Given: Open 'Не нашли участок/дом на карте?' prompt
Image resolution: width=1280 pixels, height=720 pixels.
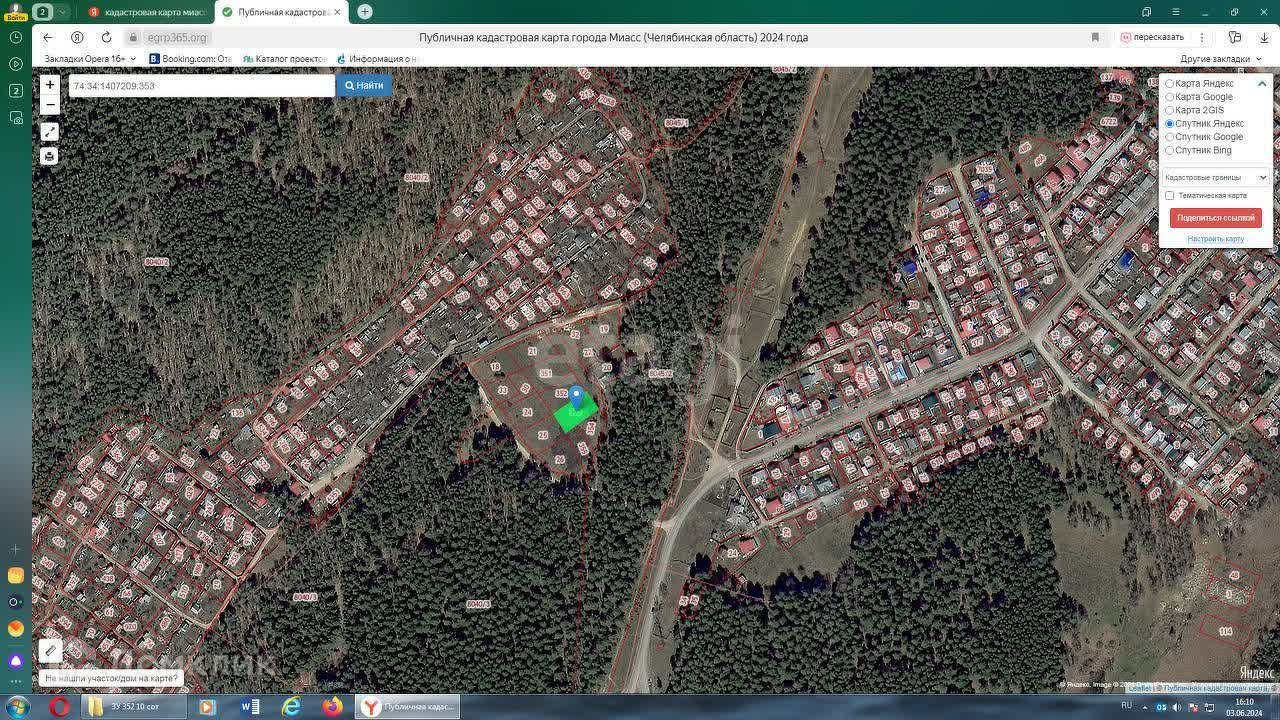Looking at the screenshot, I should [x=111, y=678].
